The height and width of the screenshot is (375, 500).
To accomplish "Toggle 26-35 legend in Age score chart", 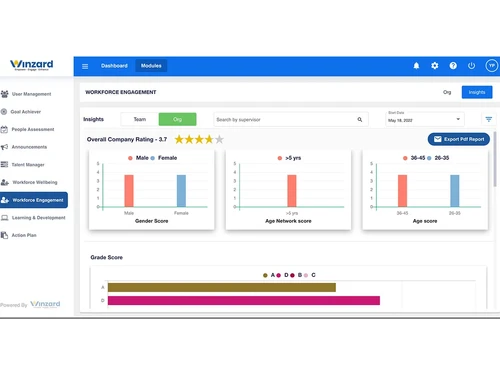I will 438,158.
